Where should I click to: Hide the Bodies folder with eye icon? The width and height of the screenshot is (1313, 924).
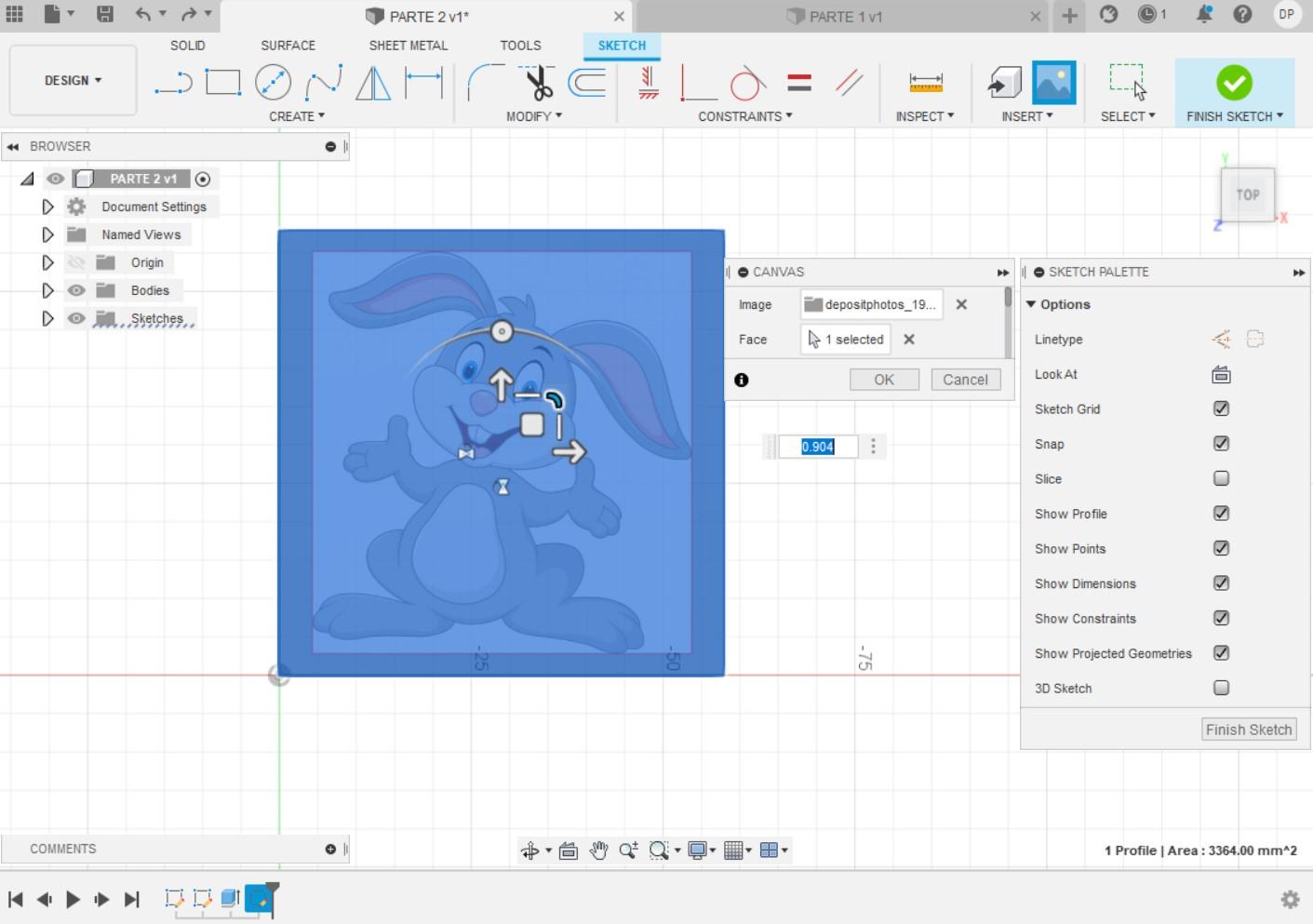pos(76,290)
